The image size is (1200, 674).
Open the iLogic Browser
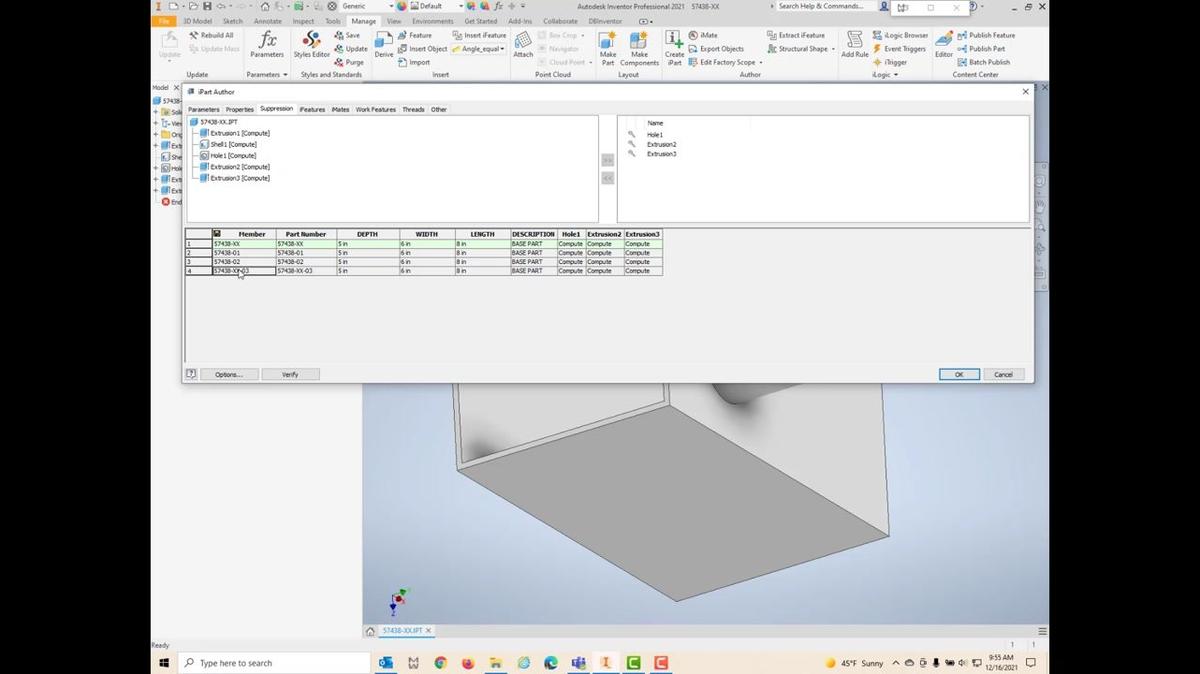pos(900,35)
